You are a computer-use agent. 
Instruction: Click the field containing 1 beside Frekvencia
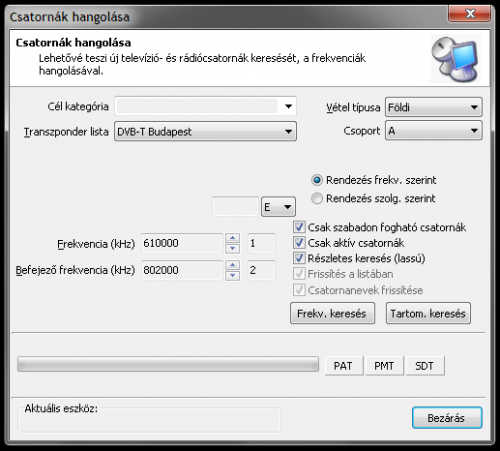tap(261, 243)
